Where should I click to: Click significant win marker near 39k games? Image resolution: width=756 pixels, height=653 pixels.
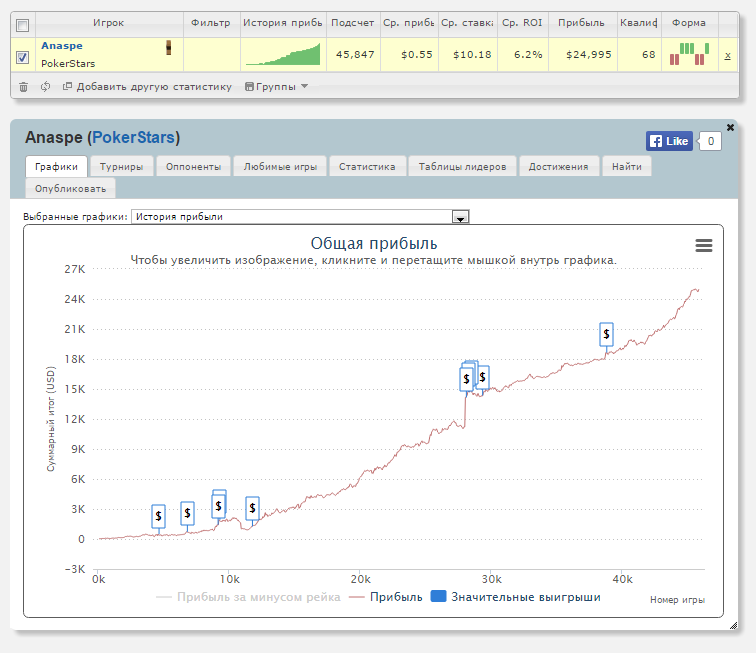click(x=606, y=334)
